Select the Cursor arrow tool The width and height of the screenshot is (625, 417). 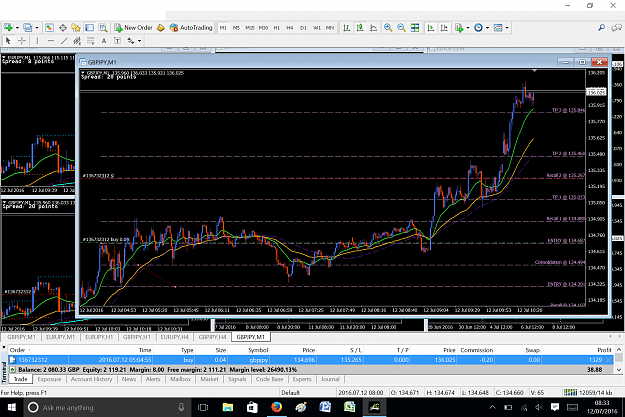pos(8,41)
